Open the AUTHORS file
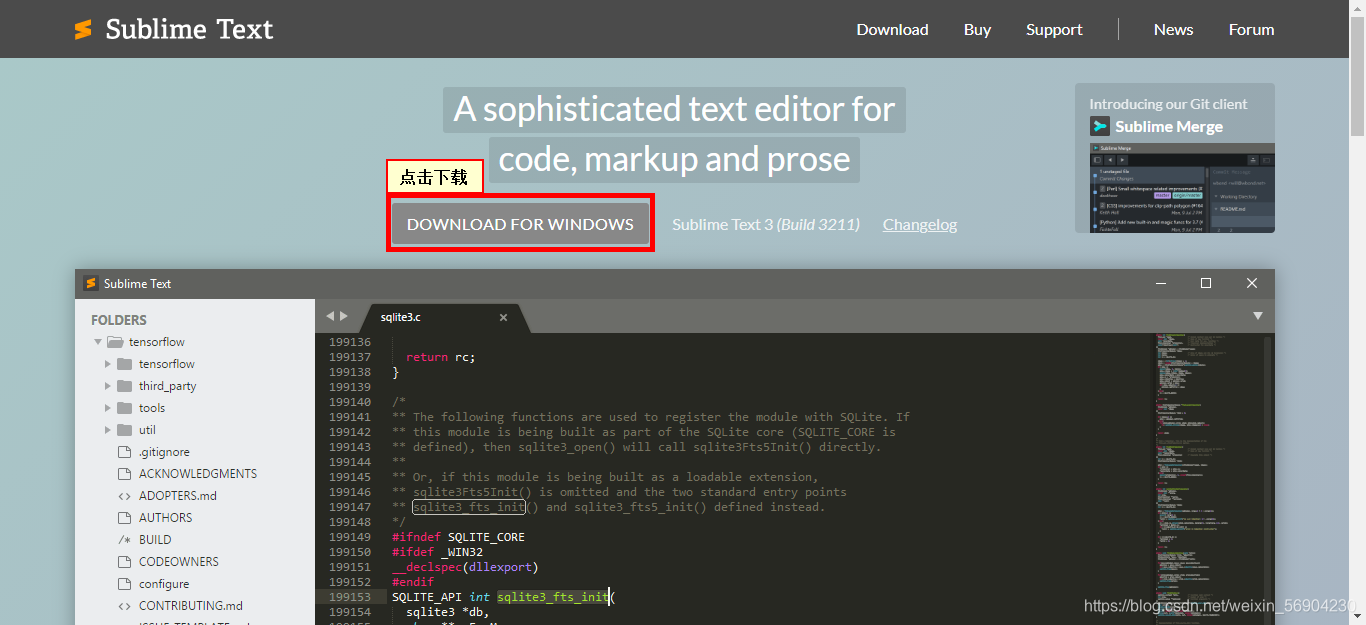 pyautogui.click(x=166, y=518)
